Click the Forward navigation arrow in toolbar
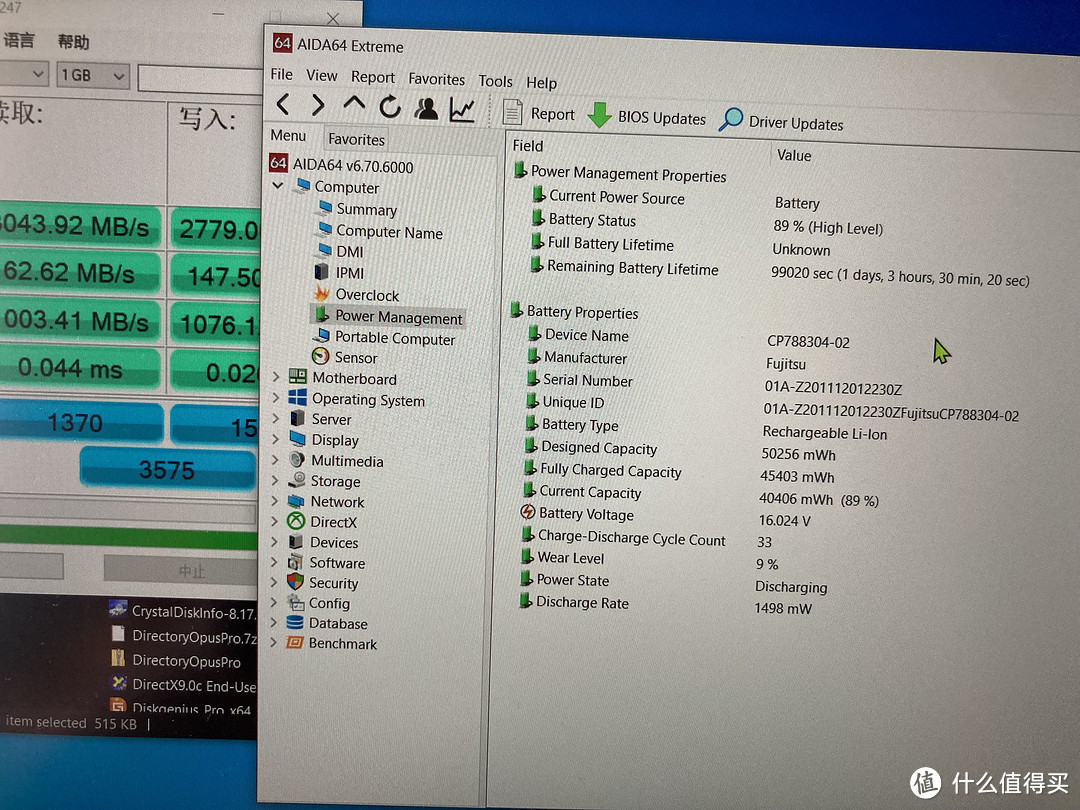 pos(318,105)
